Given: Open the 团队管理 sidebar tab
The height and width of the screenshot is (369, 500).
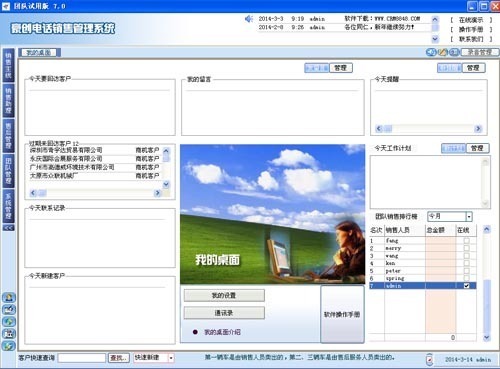Looking at the screenshot, I should tap(8, 171).
